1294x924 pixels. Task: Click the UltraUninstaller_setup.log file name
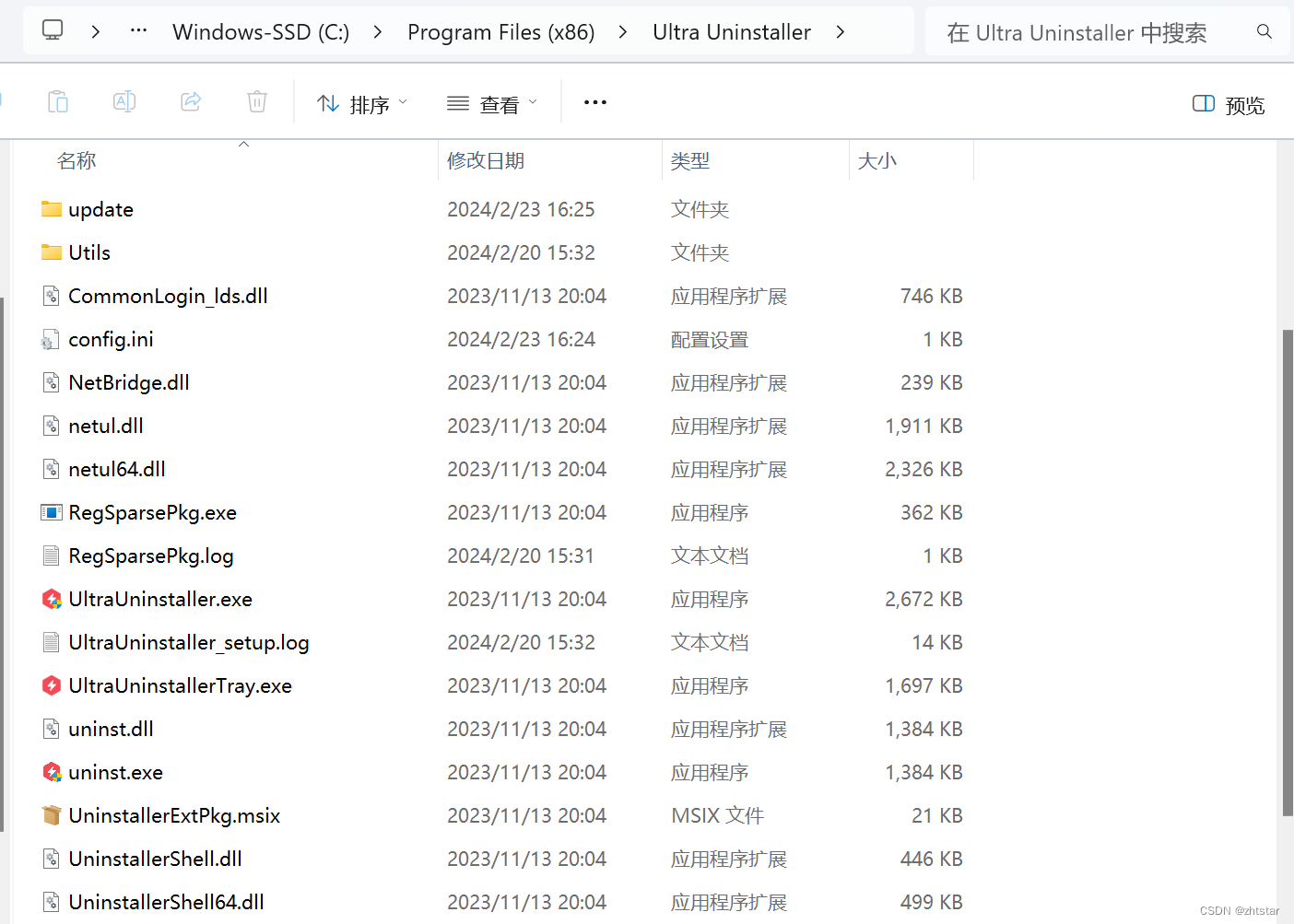pos(189,642)
